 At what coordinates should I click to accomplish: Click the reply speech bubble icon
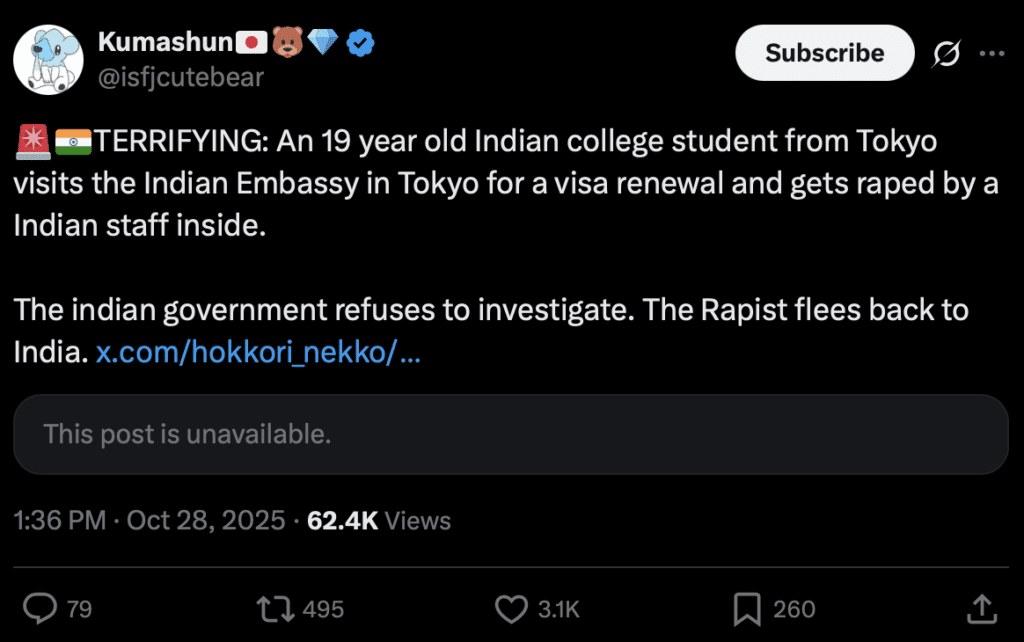[x=39, y=608]
